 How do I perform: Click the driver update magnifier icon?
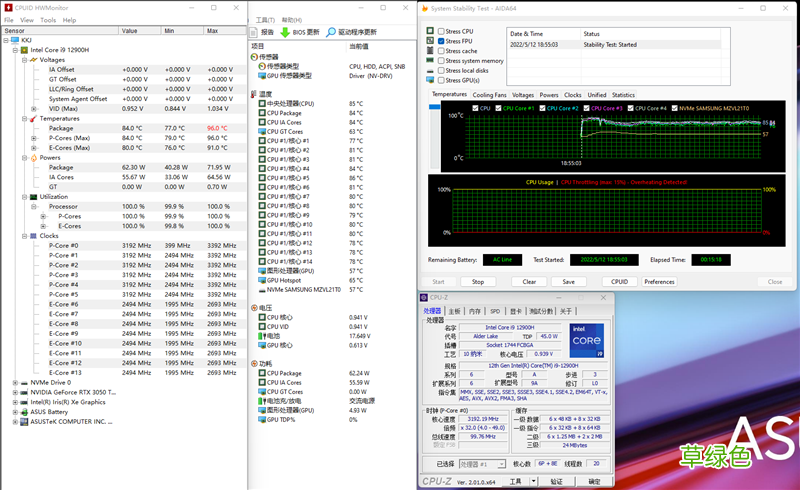pyautogui.click(x=331, y=32)
